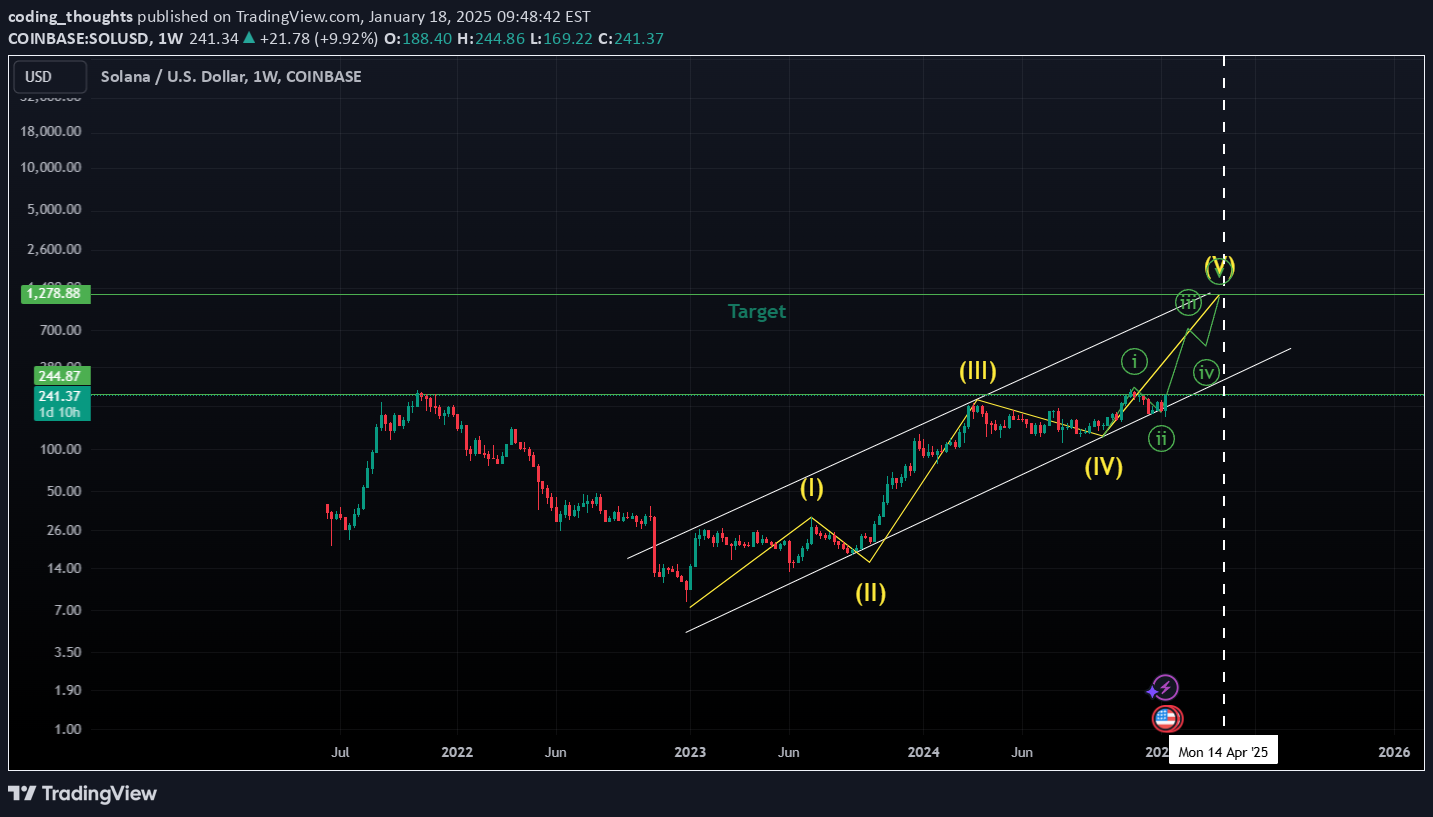Select the circled 'i' wave marker
Viewport: 1433px width, 817px height.
tap(1133, 361)
